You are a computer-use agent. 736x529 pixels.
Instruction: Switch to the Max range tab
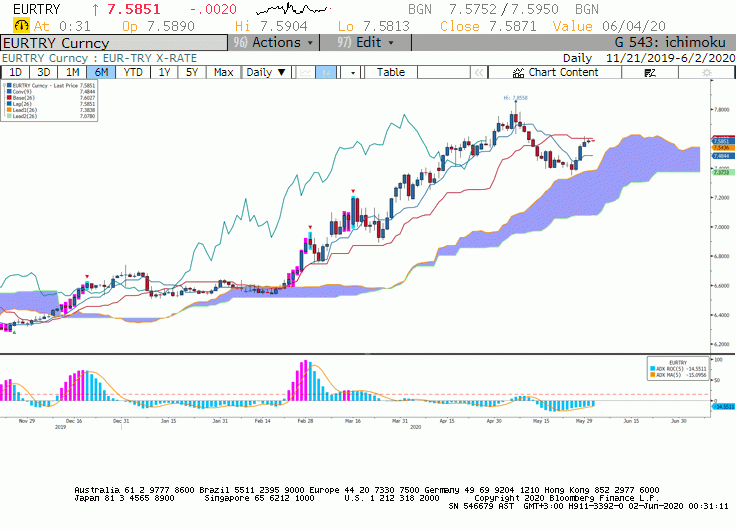click(x=223, y=72)
